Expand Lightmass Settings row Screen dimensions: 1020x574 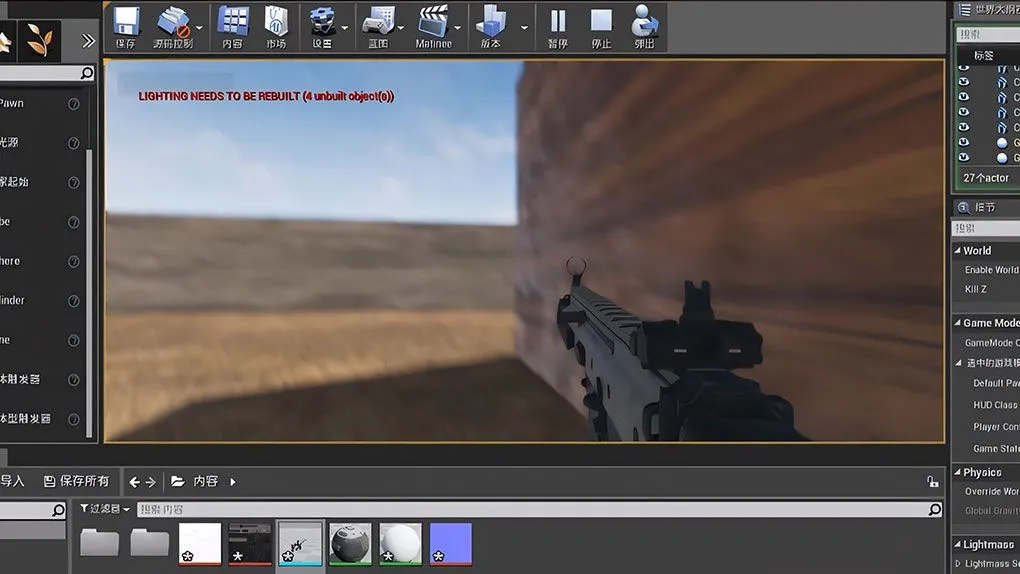(x=958, y=564)
